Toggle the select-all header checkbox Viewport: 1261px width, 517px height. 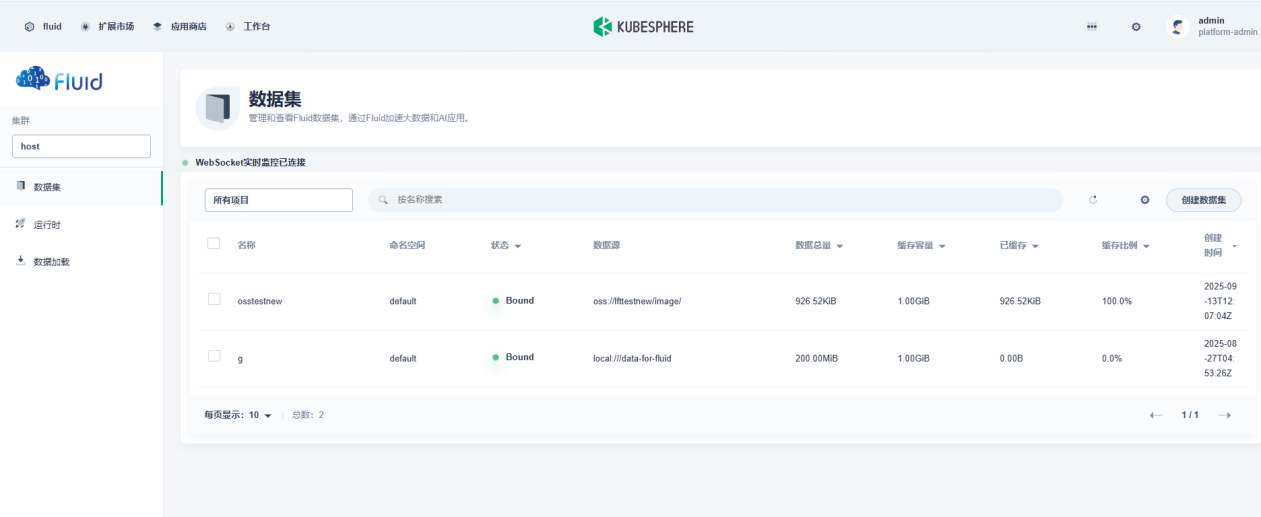pos(213,243)
